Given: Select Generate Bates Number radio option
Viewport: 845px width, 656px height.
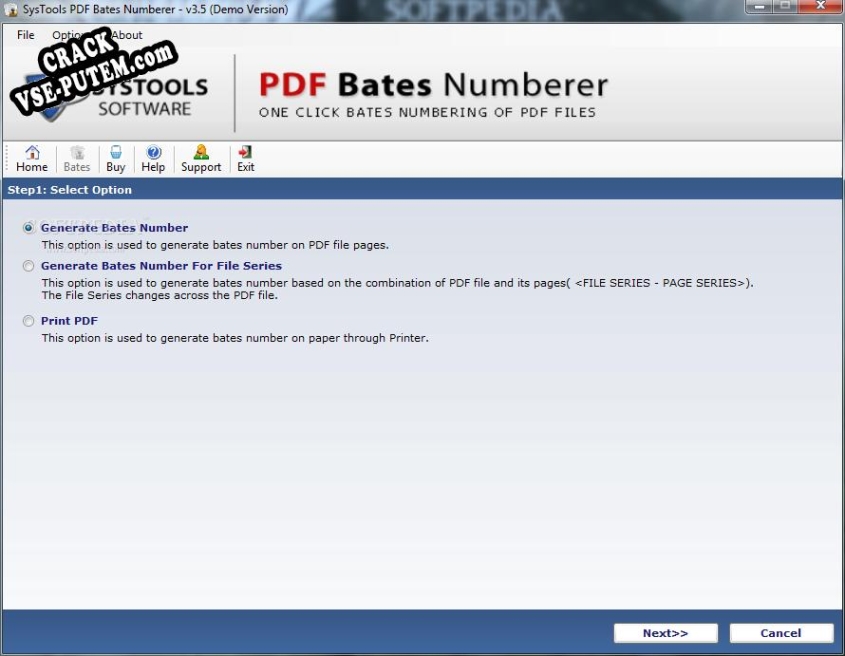Looking at the screenshot, I should pos(29,228).
